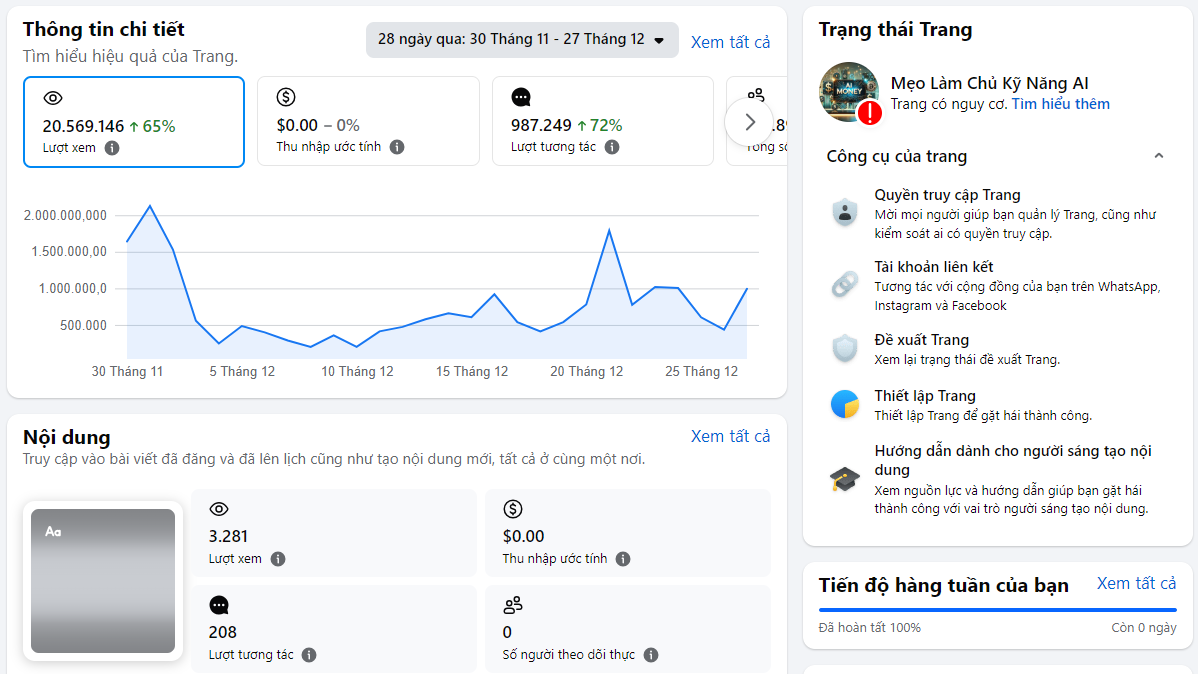Open Thiết lập Trang
Viewport: 1198px width, 674px height.
[x=998, y=405]
